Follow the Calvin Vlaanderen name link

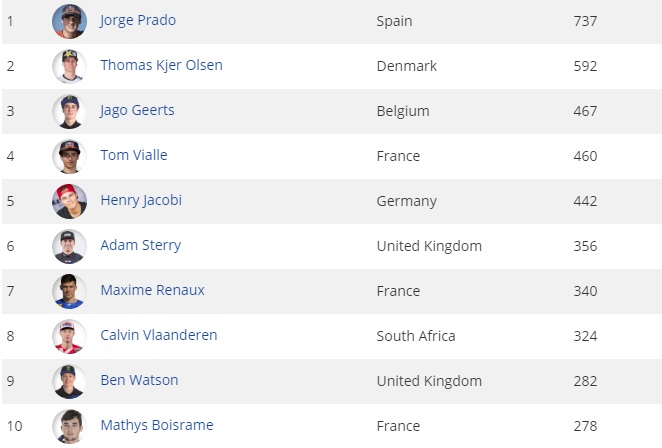[x=158, y=335]
